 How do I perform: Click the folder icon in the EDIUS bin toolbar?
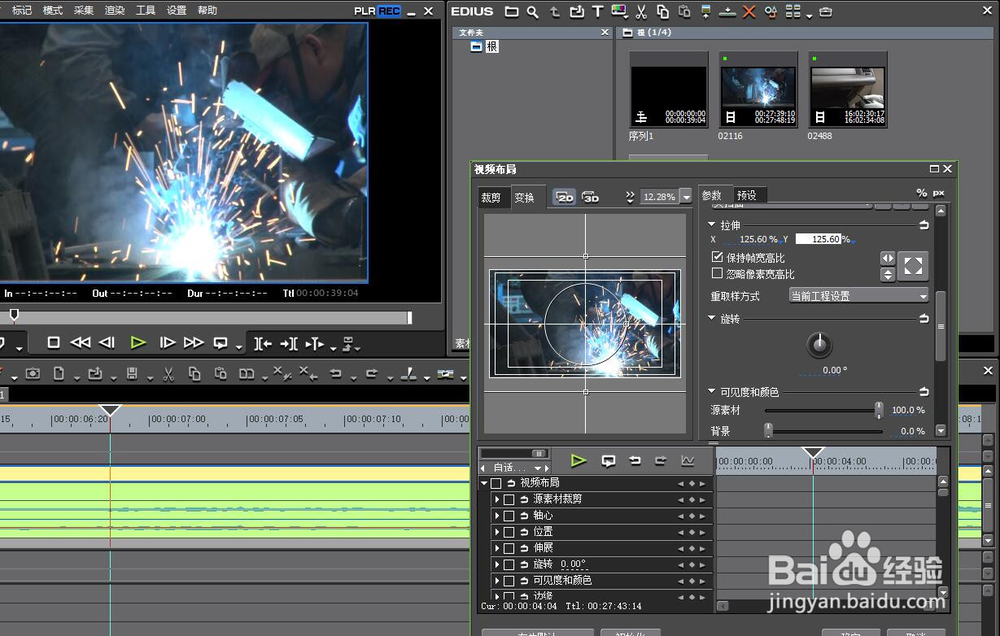point(511,11)
